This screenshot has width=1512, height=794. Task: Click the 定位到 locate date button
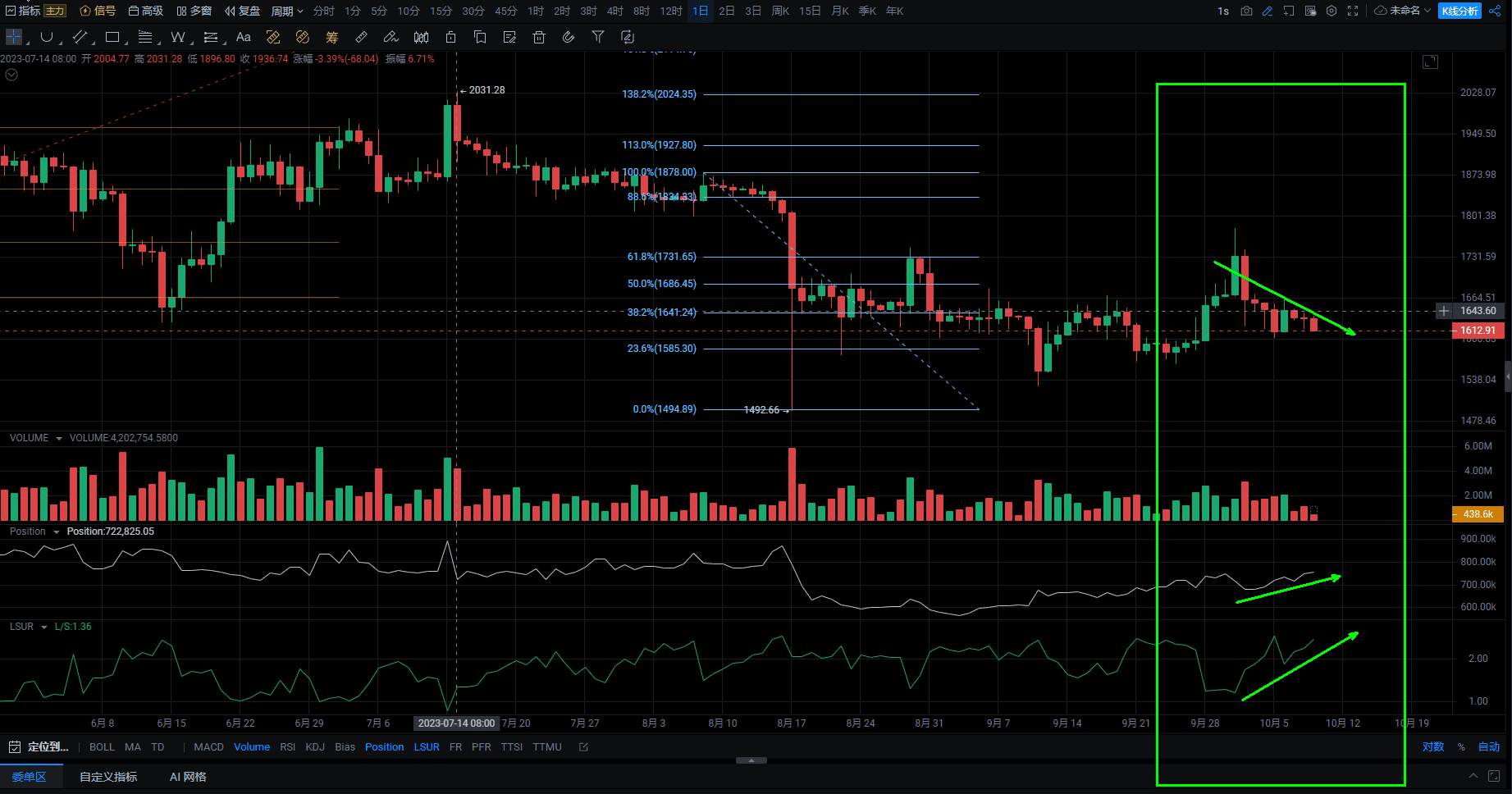[39, 747]
